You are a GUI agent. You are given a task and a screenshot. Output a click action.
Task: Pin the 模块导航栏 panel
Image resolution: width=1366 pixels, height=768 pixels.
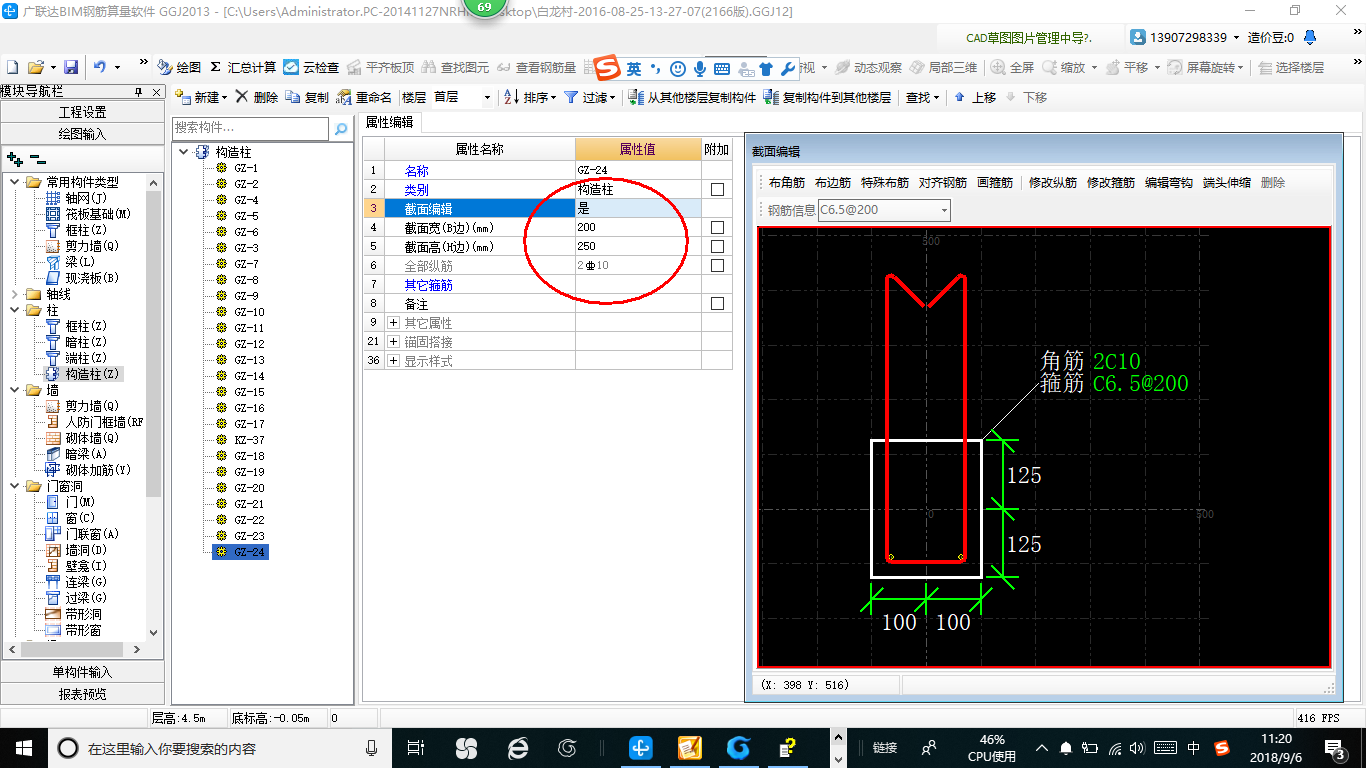coord(139,91)
